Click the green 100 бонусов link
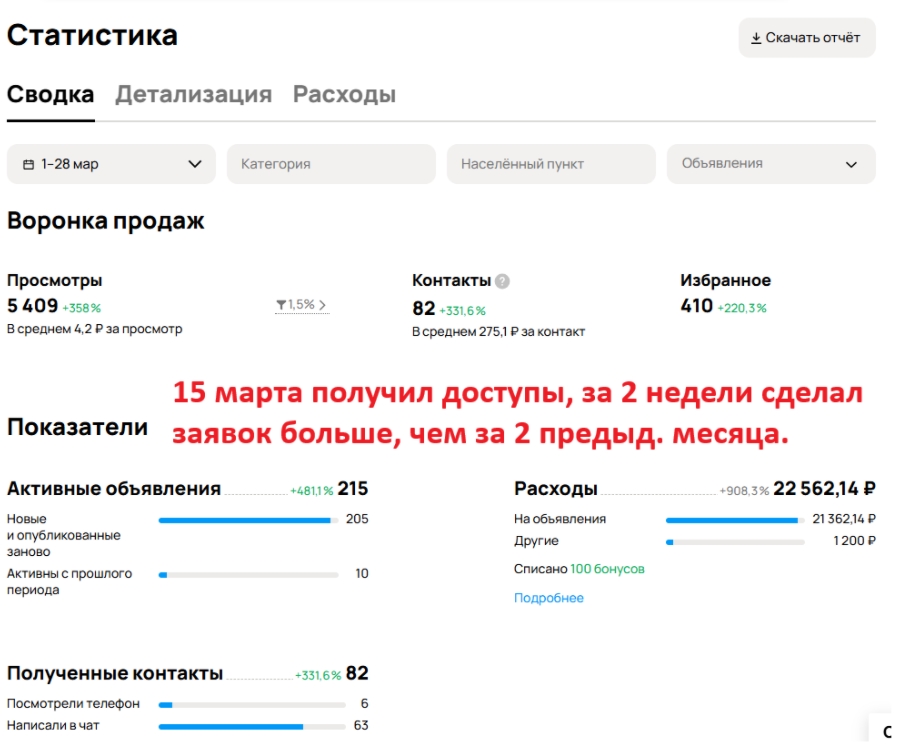 click(x=607, y=569)
